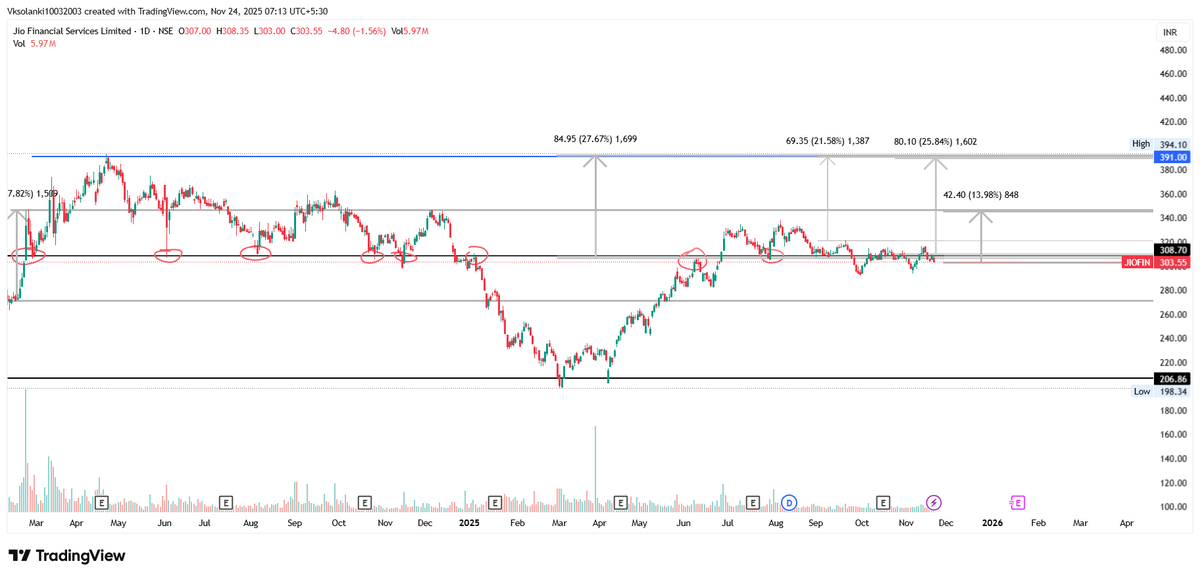Select the 308.70 horizontal line price label
1200x578 pixels.
point(1173,249)
